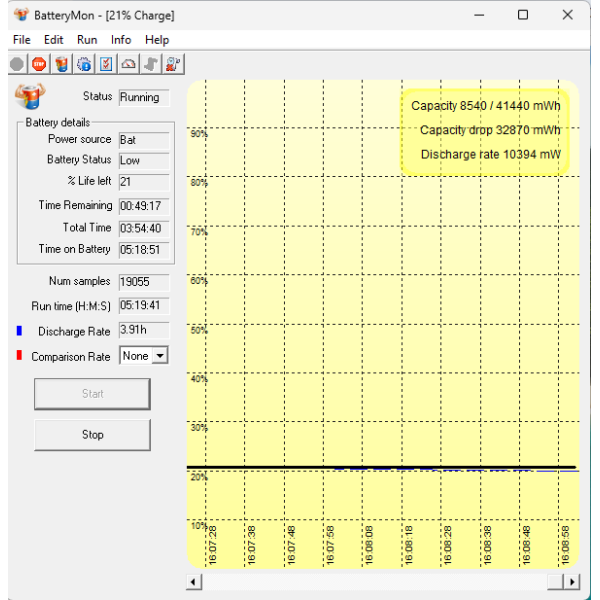Click the gear with blue info toolbar icon
Viewport: 600px width, 600px height.
(x=84, y=64)
